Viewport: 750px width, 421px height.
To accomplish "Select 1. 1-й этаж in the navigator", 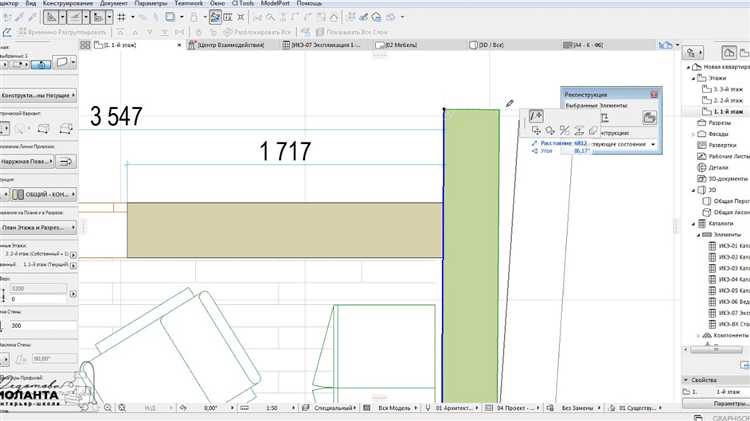I will [x=722, y=111].
